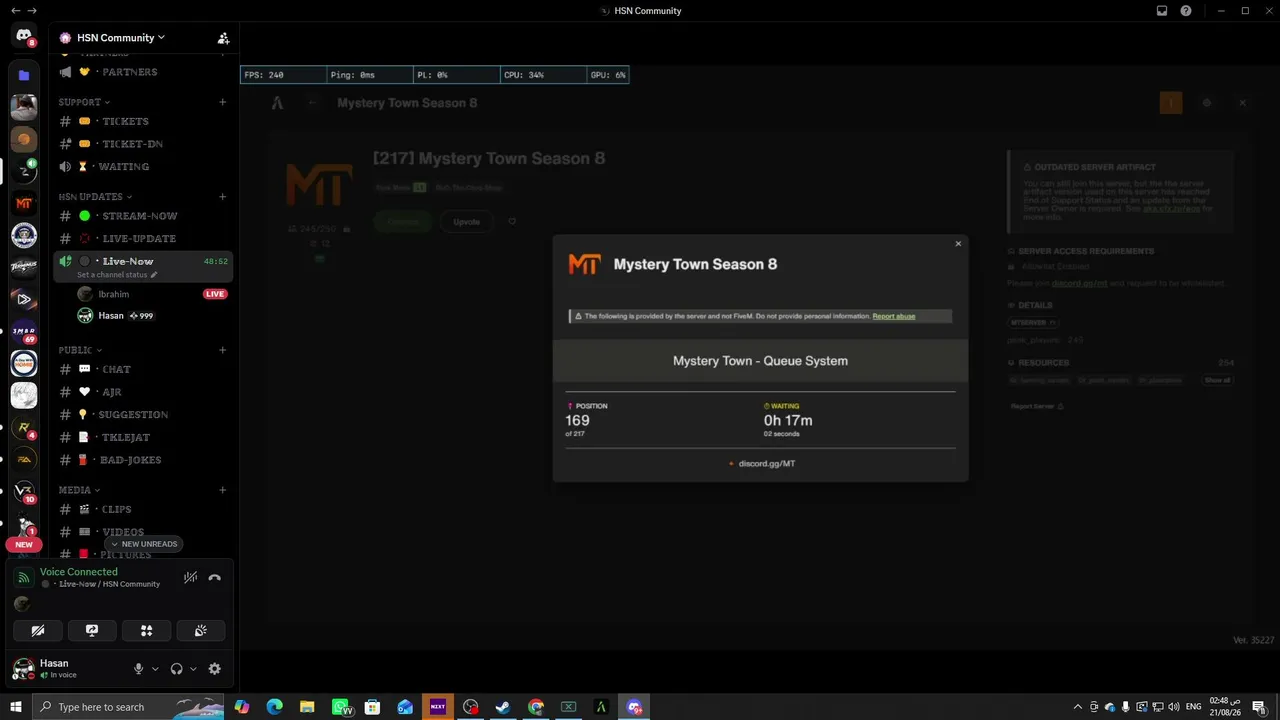
Task: Open the STREAM-NOW channel
Action: [x=143, y=216]
